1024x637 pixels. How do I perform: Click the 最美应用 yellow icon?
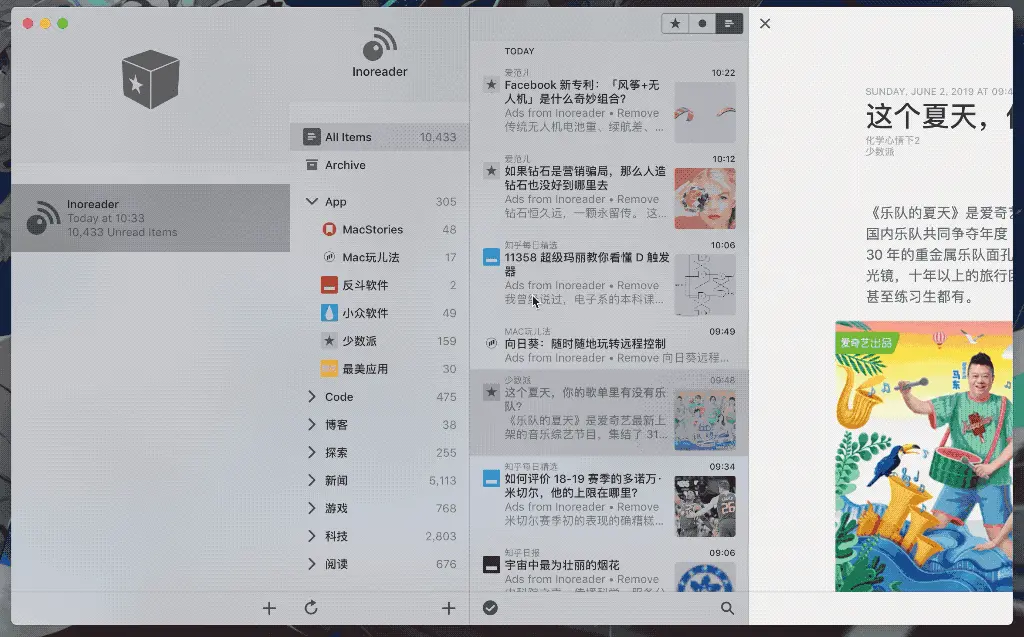[x=329, y=368]
